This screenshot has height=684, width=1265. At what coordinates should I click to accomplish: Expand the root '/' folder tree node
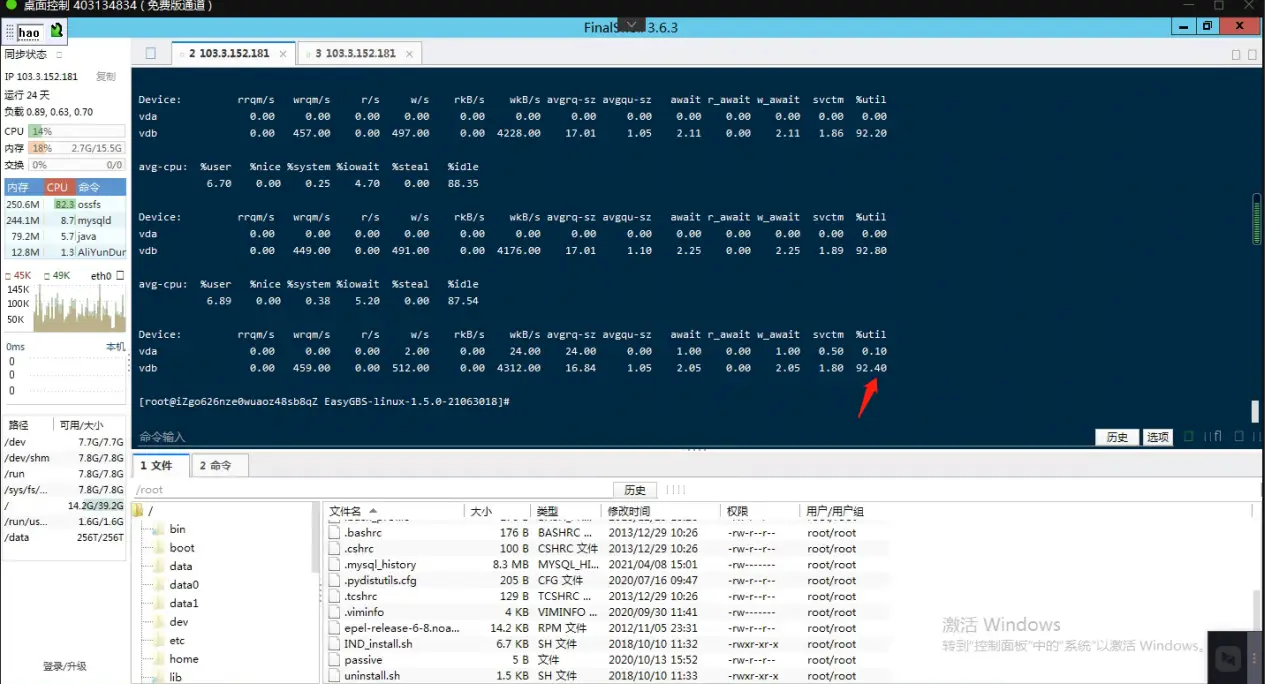[x=138, y=511]
